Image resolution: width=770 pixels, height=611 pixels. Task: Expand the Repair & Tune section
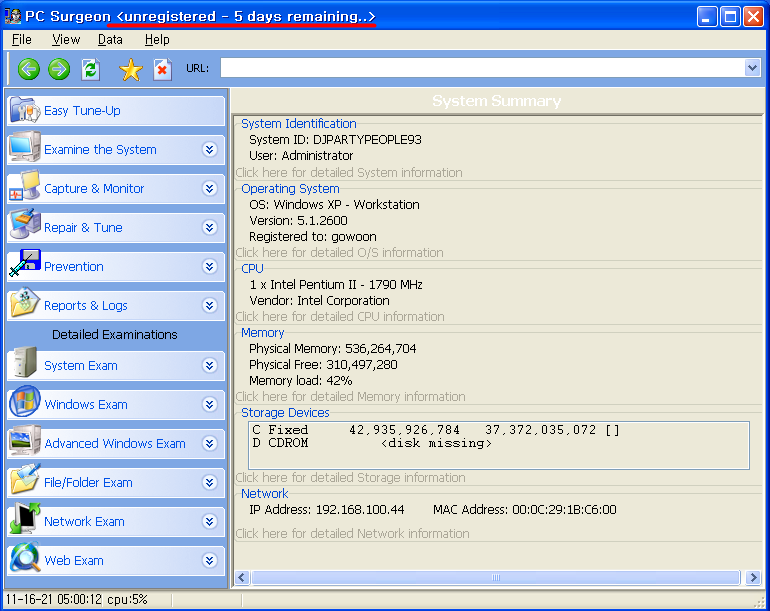click(x=210, y=227)
